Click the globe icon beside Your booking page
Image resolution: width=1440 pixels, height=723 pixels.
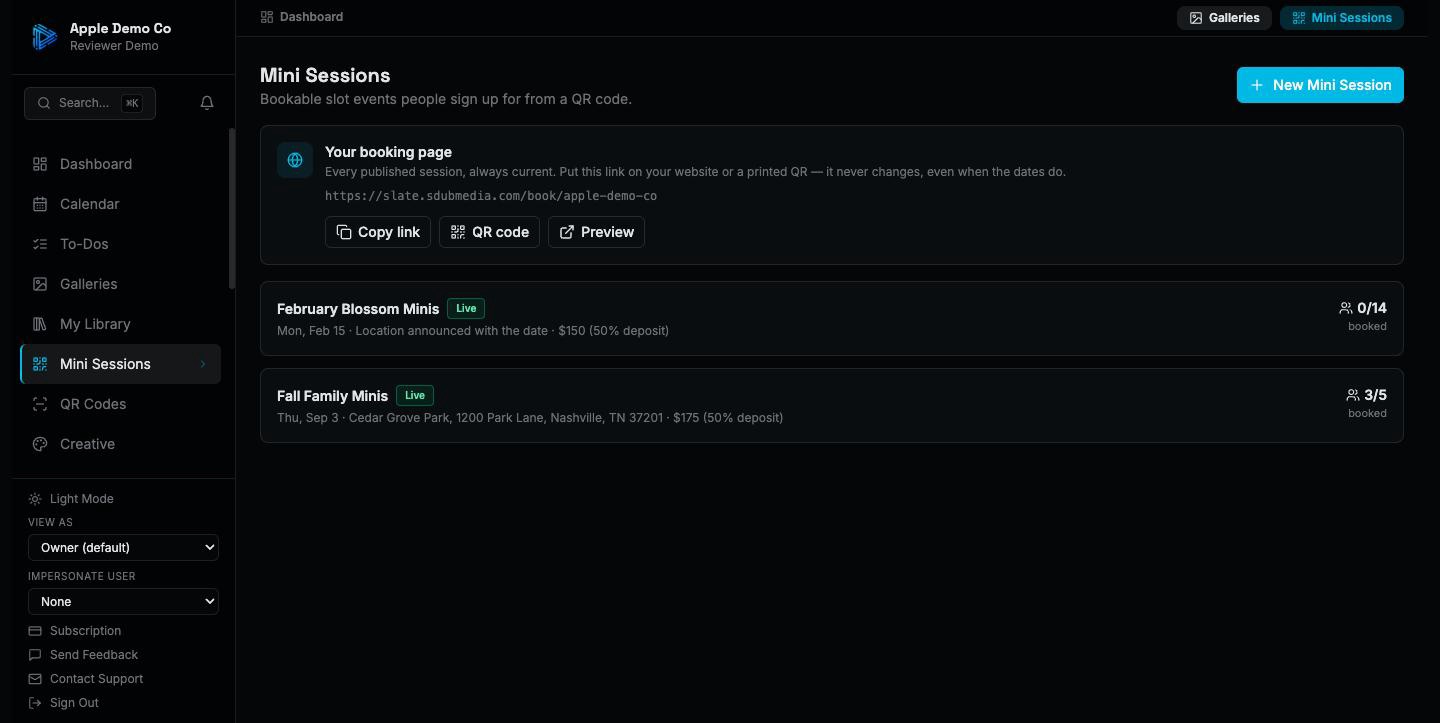[295, 160]
